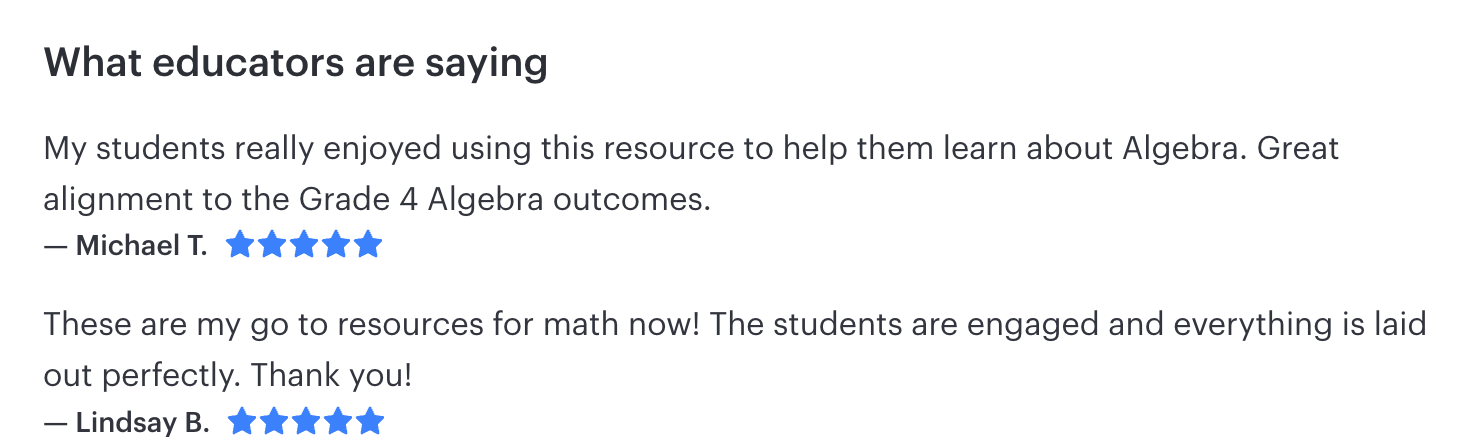Select the fifth star of Michael T.'s rating

tap(368, 245)
